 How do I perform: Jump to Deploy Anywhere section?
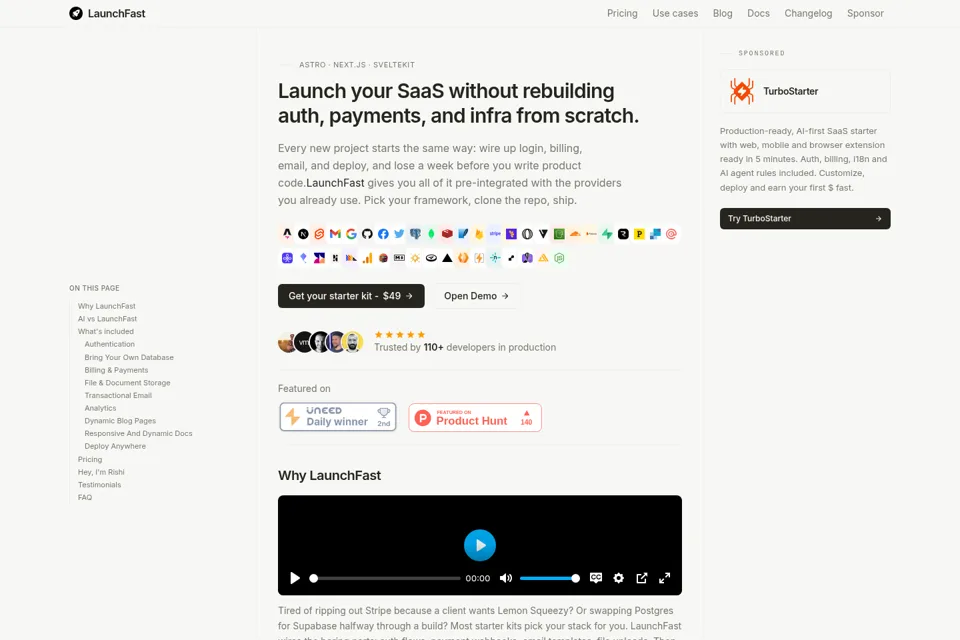tap(115, 446)
